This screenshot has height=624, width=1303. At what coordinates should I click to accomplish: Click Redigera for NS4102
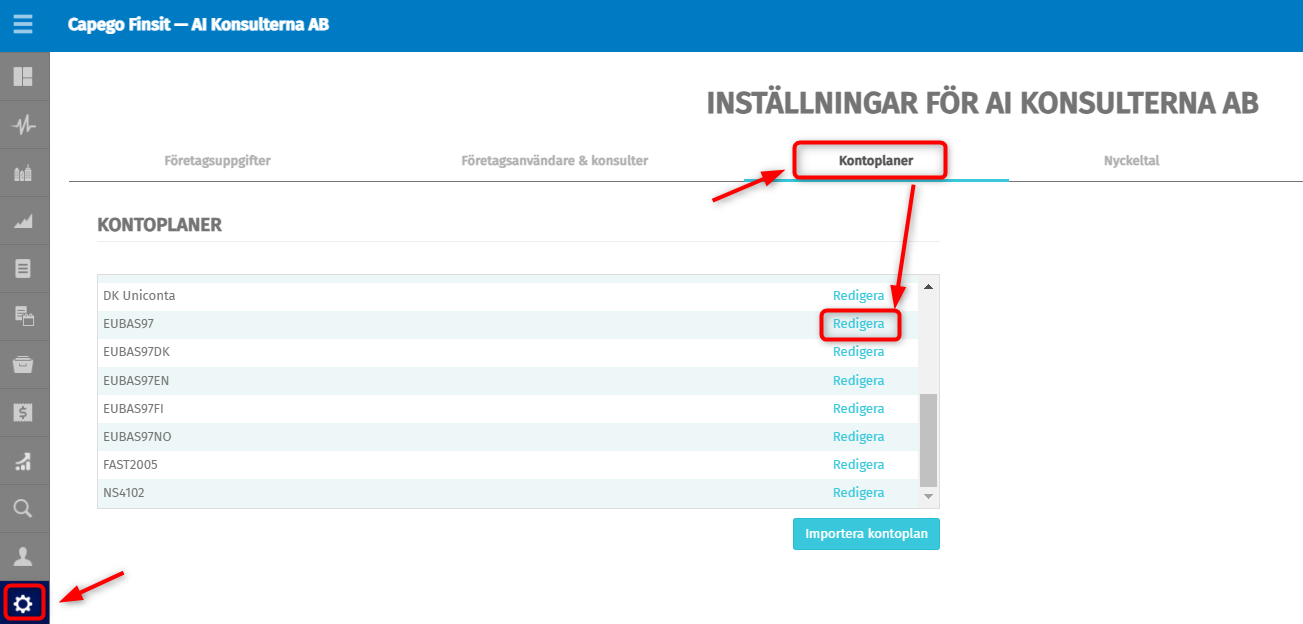tap(859, 492)
